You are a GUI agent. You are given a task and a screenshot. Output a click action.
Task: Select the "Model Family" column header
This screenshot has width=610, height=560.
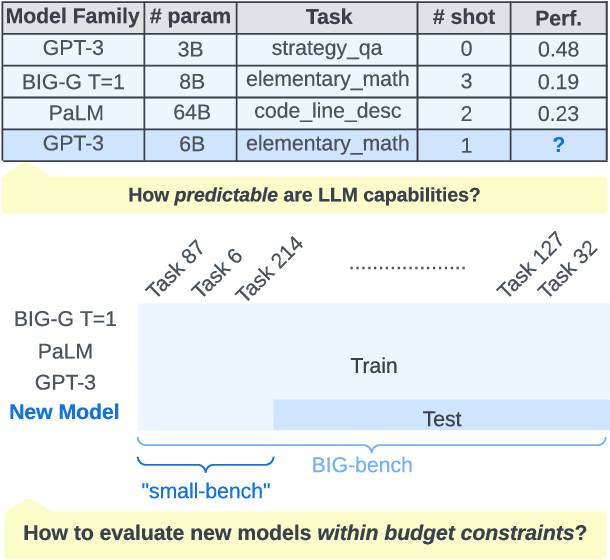pyautogui.click(x=73, y=18)
